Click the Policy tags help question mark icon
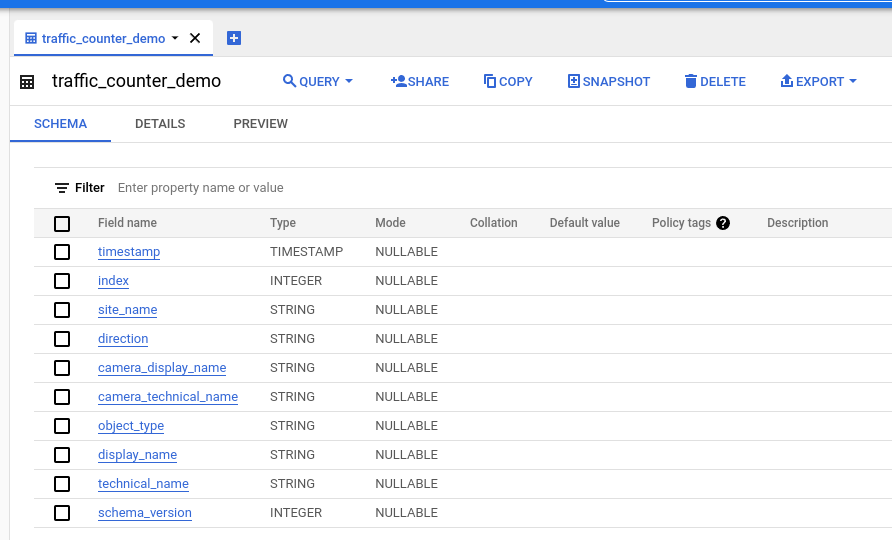 (x=723, y=223)
